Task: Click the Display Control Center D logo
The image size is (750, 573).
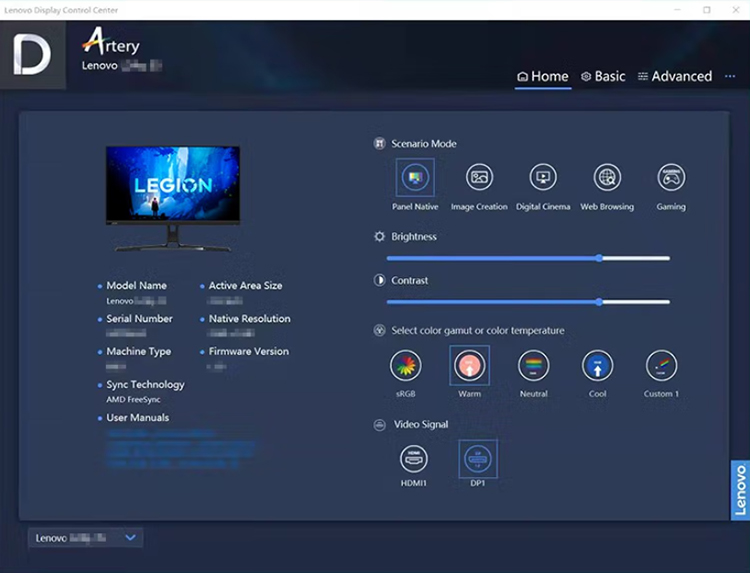Action: (33, 55)
